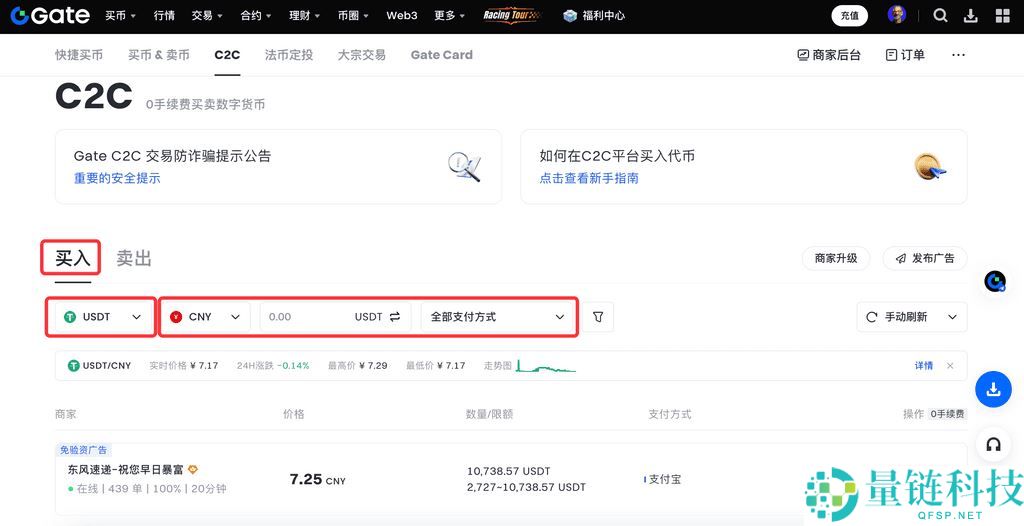Screen dimensions: 1024x526
Task: Click the USDT/CNY price trend chart
Action: (546, 366)
